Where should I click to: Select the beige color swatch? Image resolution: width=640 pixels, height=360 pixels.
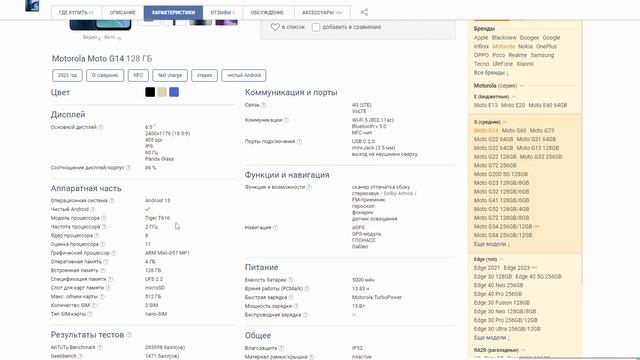click(162, 92)
